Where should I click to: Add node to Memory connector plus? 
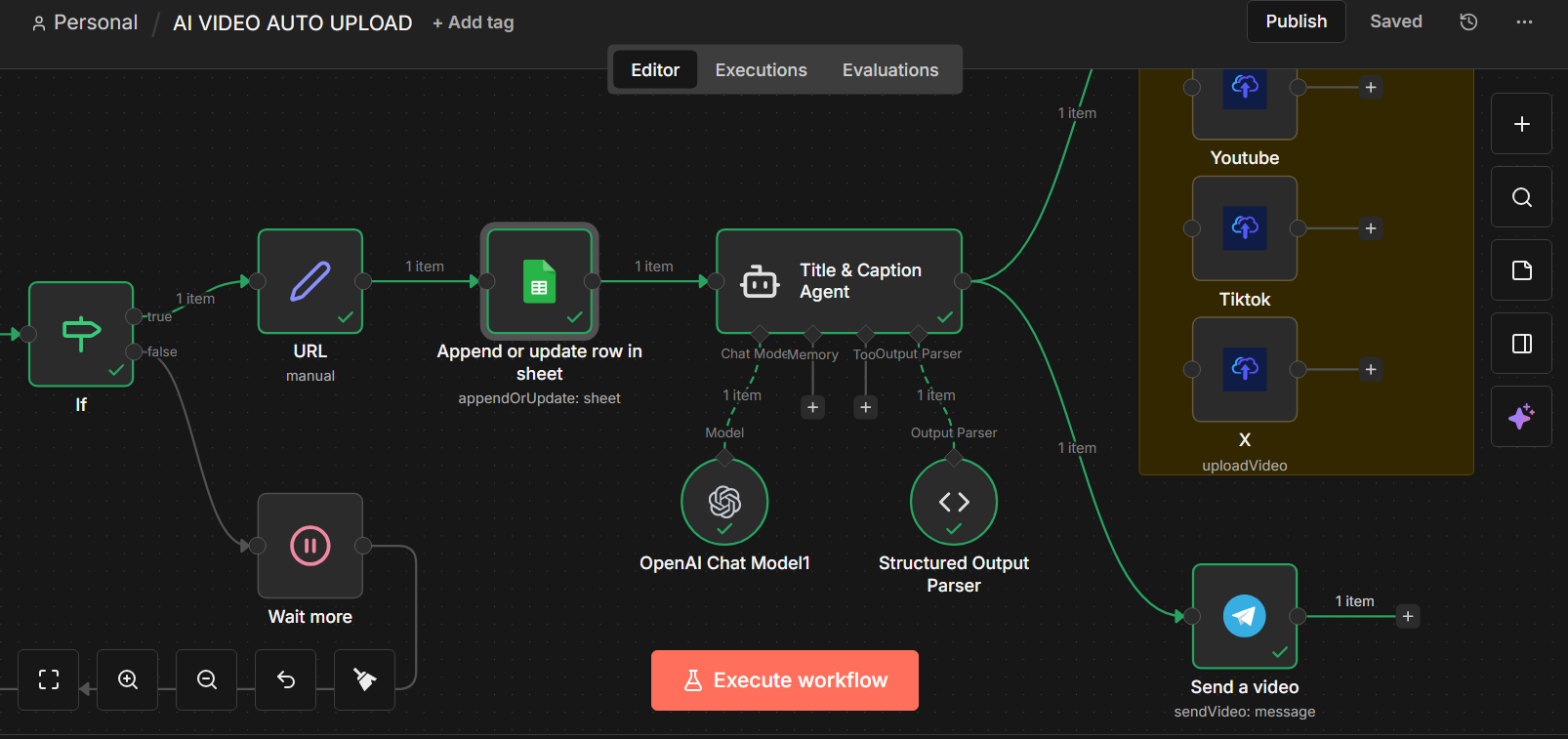812,407
